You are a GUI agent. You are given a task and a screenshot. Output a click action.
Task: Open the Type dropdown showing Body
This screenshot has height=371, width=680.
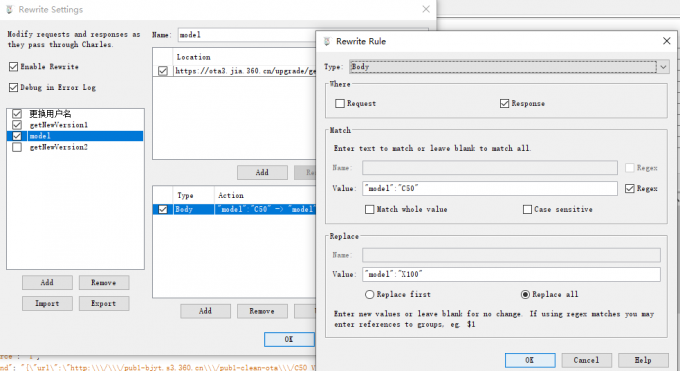click(x=503, y=66)
